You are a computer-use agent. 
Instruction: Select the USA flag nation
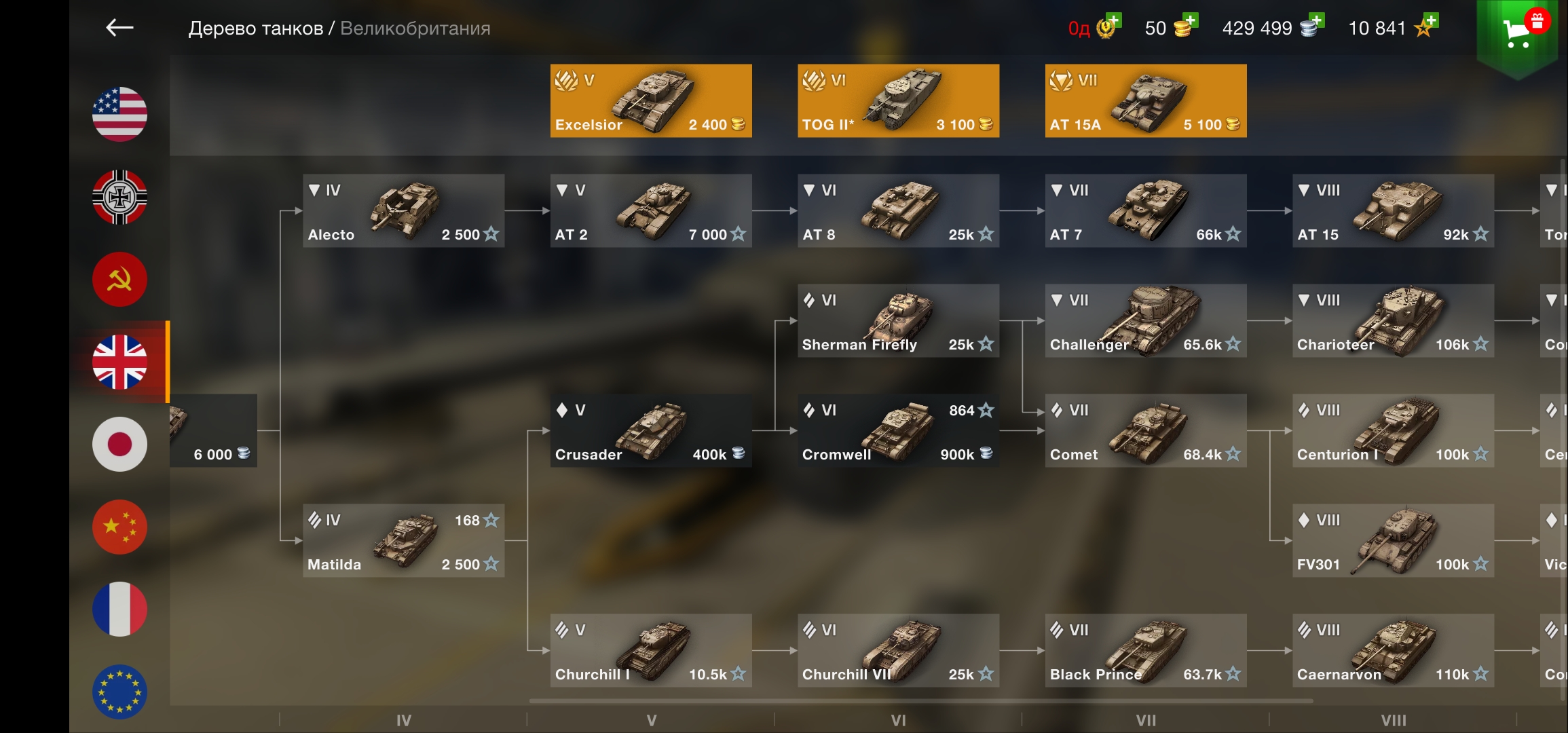[x=119, y=114]
